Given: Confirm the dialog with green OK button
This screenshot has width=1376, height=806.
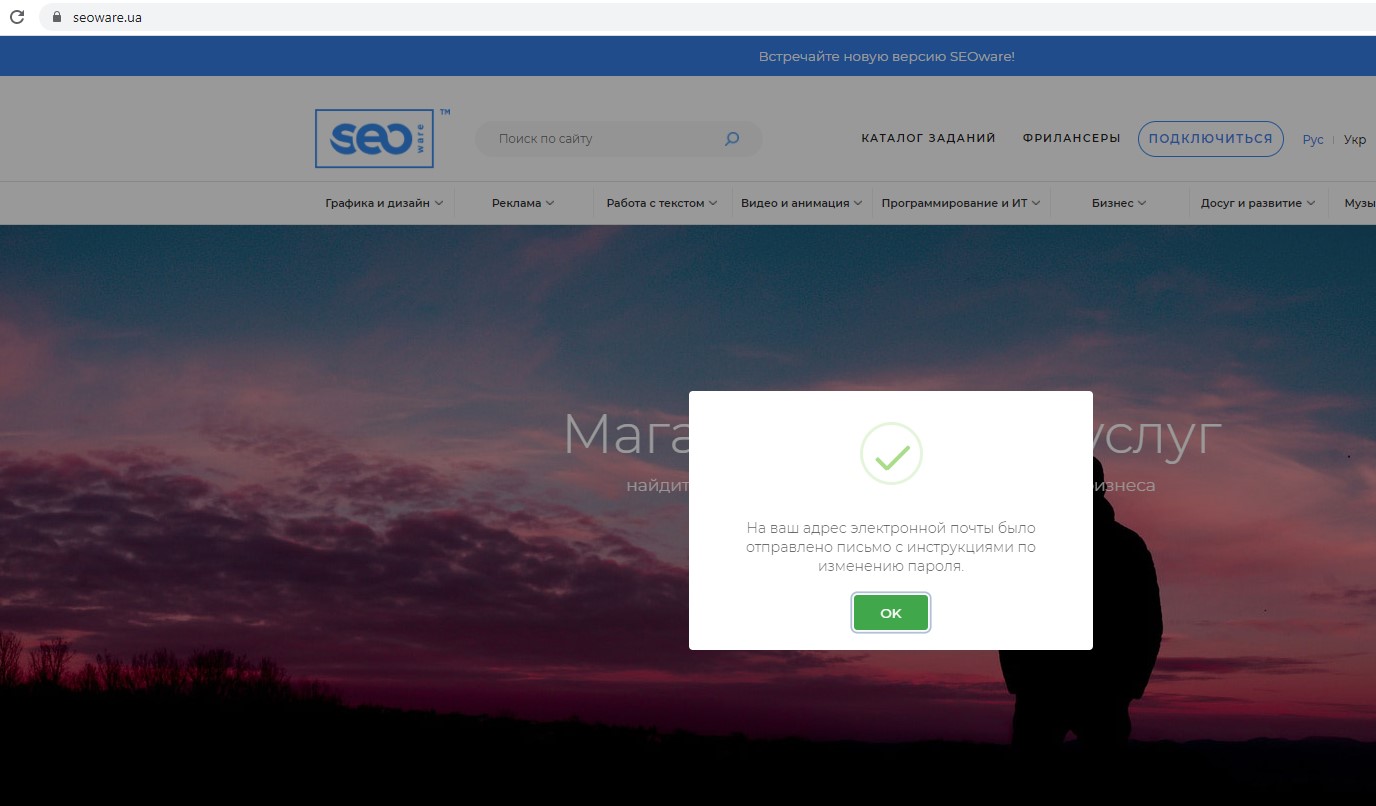Looking at the screenshot, I should pyautogui.click(x=890, y=613).
